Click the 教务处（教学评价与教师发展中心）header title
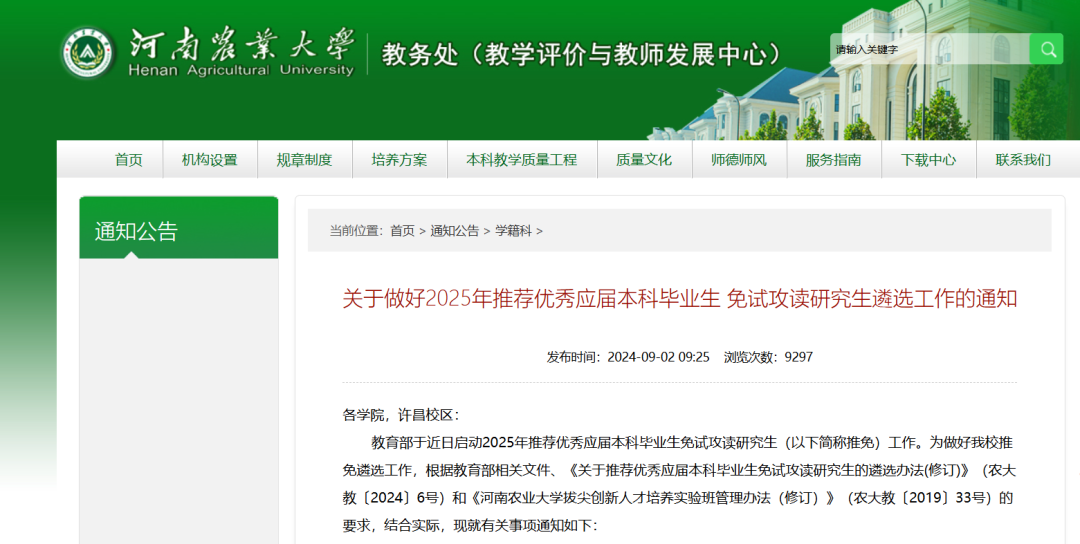 pos(584,54)
